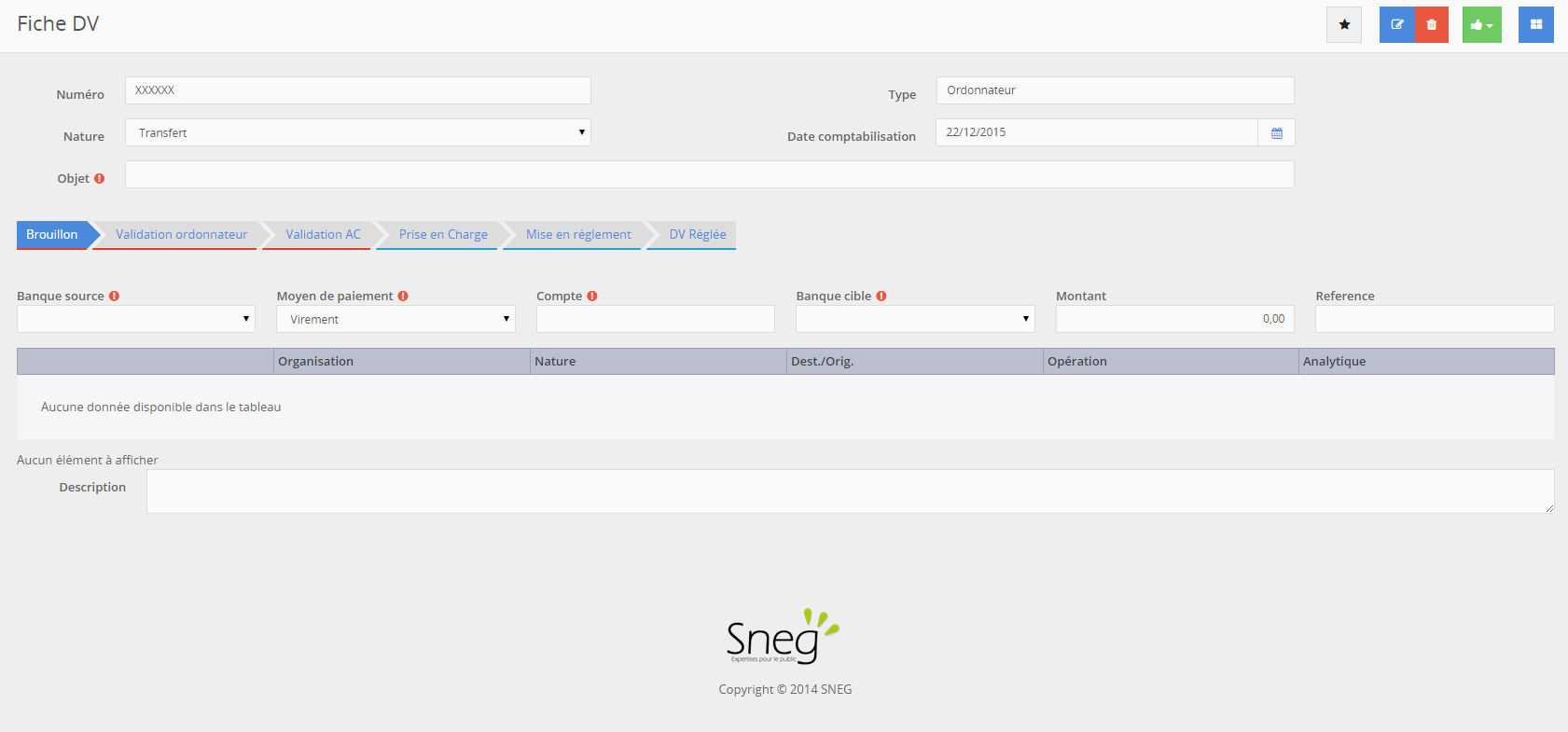Click the red trash delete icon

coord(1432,25)
